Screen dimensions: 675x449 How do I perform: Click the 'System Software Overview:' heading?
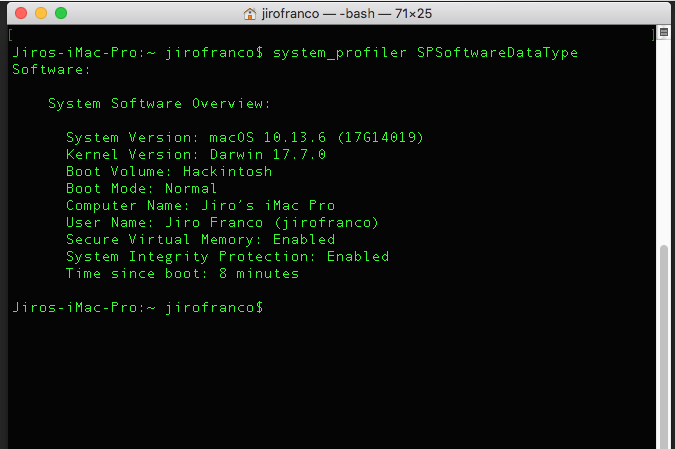point(159,103)
